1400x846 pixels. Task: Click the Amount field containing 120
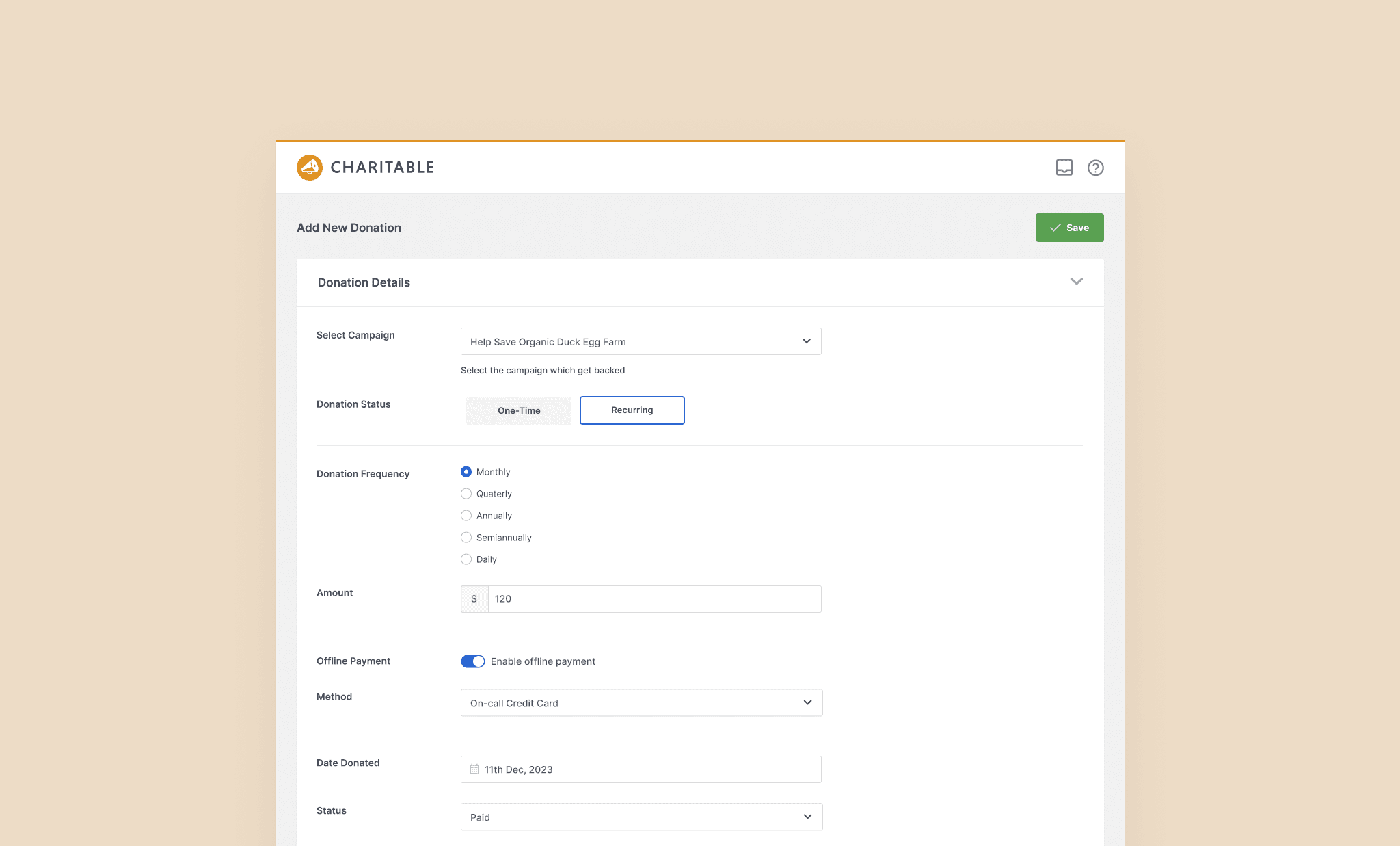point(654,599)
